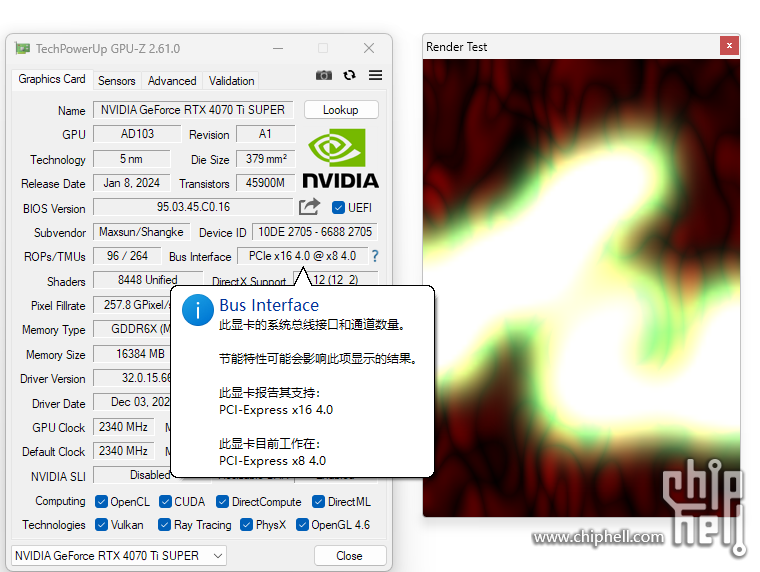Toggle the Ray Tracing checkbox
Screen dimensions: 760x572
tap(164, 524)
